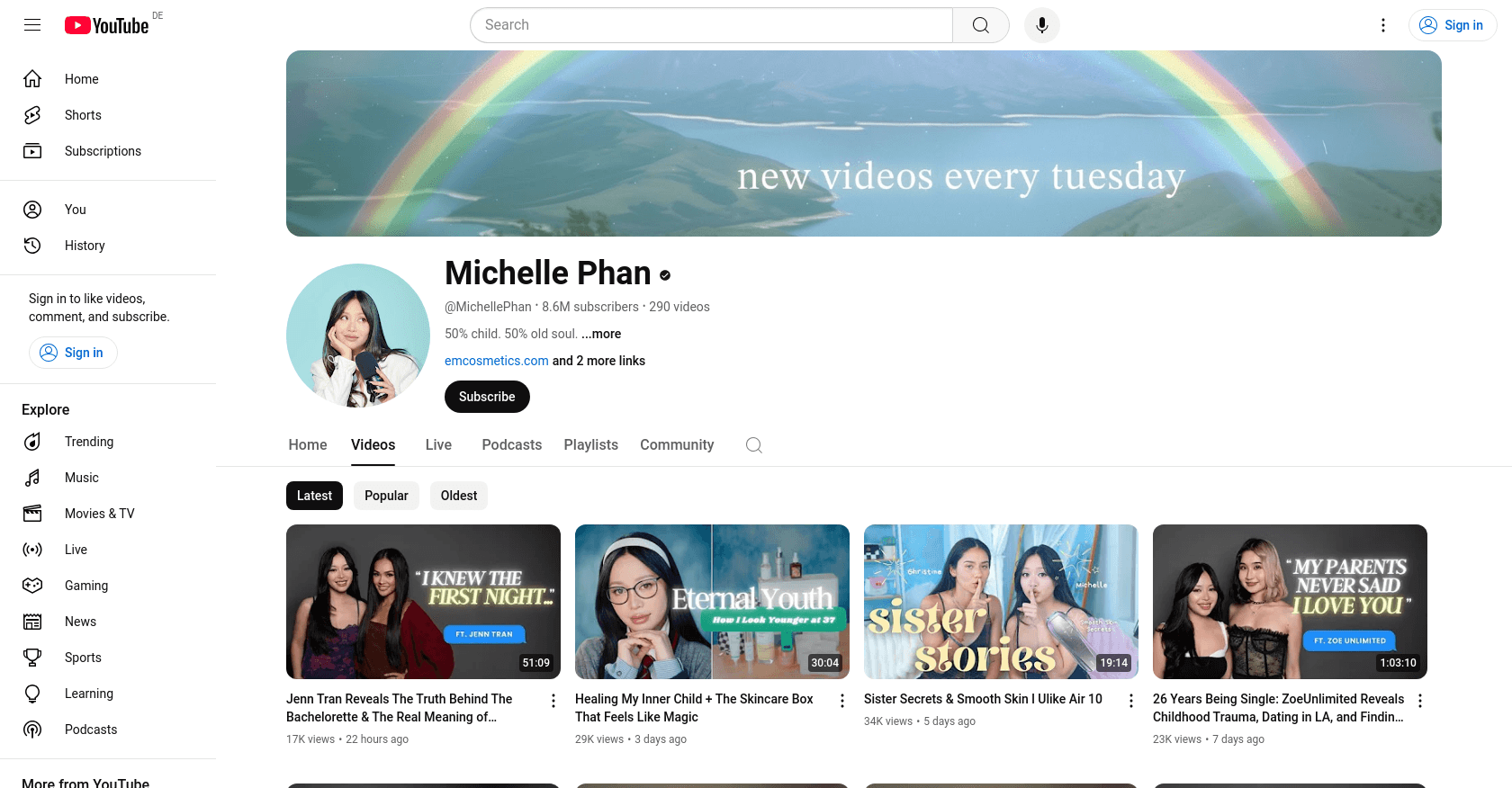Open options menu for Jenn Tran video

point(553,701)
